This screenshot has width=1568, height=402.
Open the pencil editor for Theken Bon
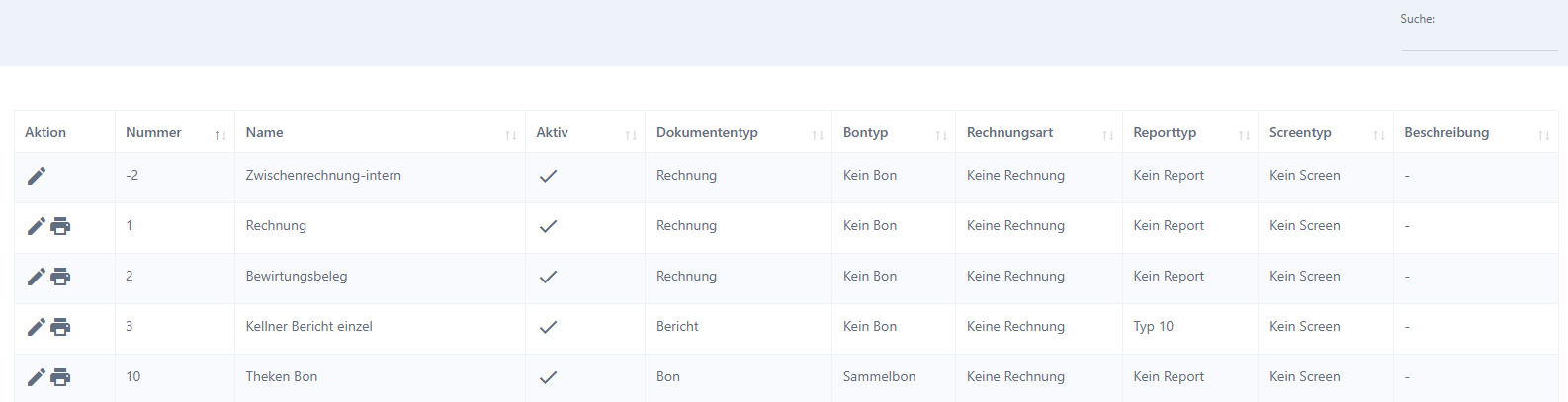(37, 377)
